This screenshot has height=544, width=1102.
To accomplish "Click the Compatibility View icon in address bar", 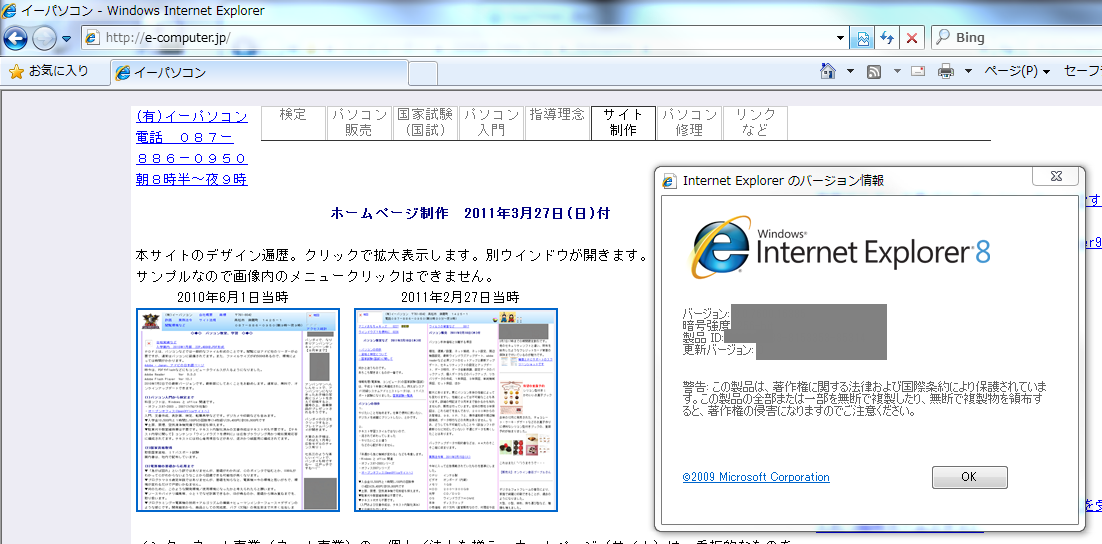I will pos(862,38).
